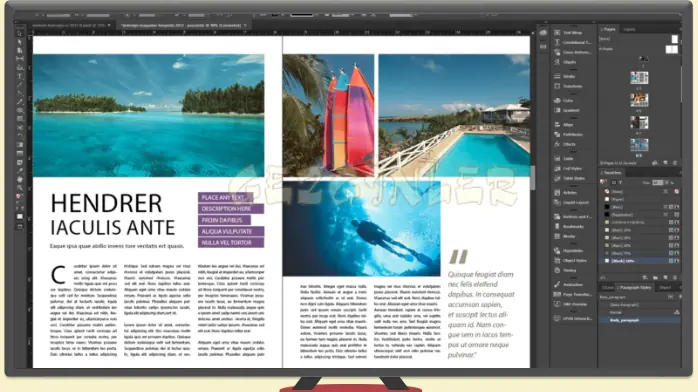Choose the [Paper] swatch
The width and height of the screenshot is (698, 392).
640,199
